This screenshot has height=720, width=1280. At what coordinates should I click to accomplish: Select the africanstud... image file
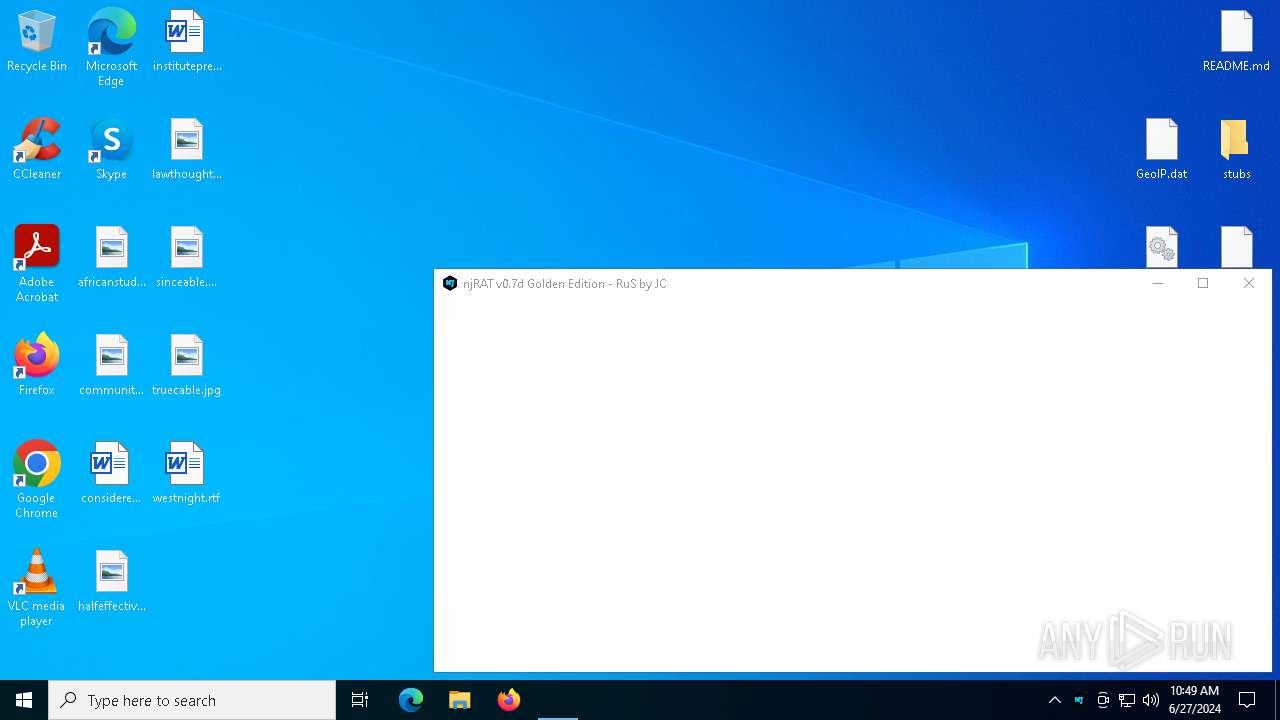point(112,257)
